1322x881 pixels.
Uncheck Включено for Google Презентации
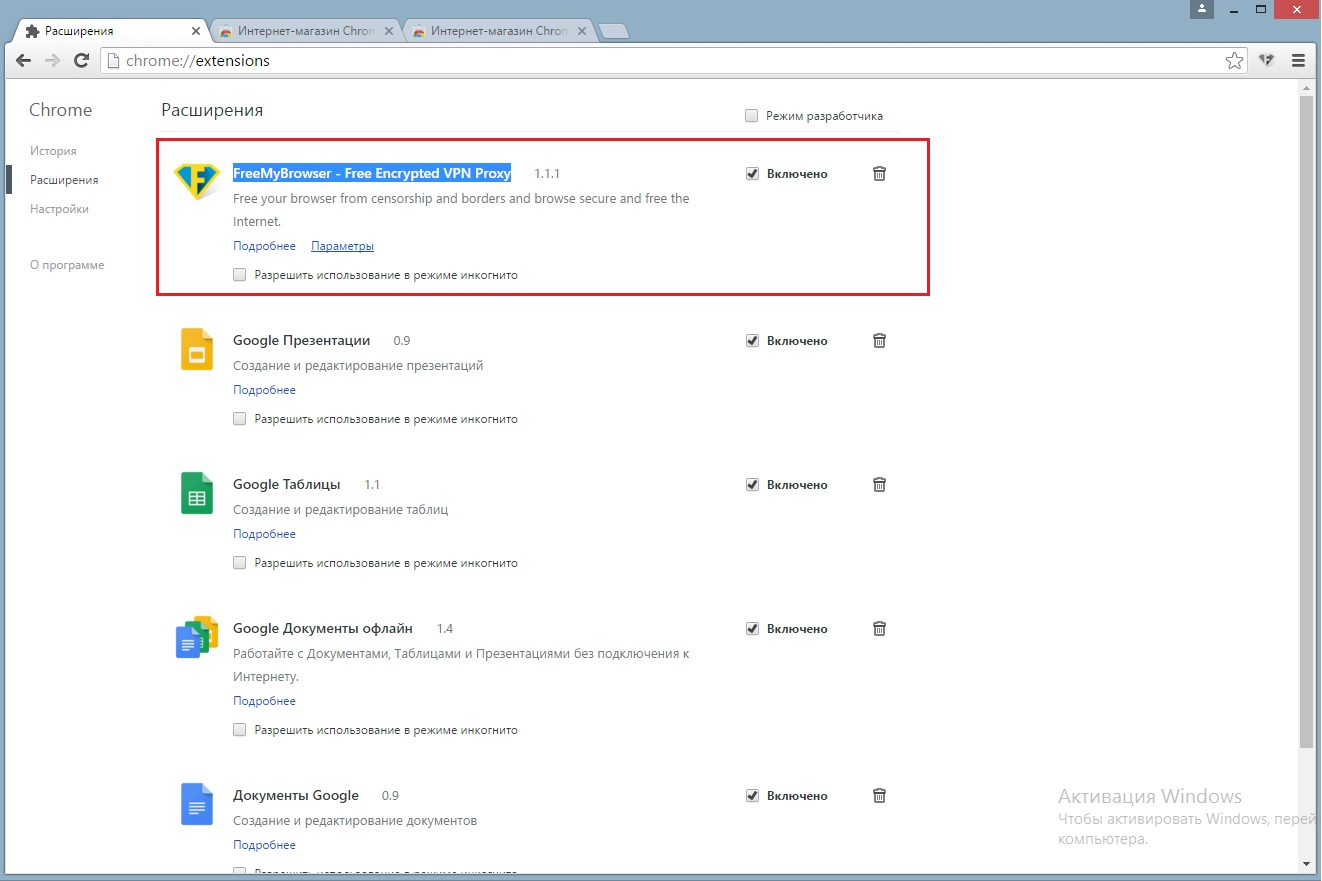[752, 341]
